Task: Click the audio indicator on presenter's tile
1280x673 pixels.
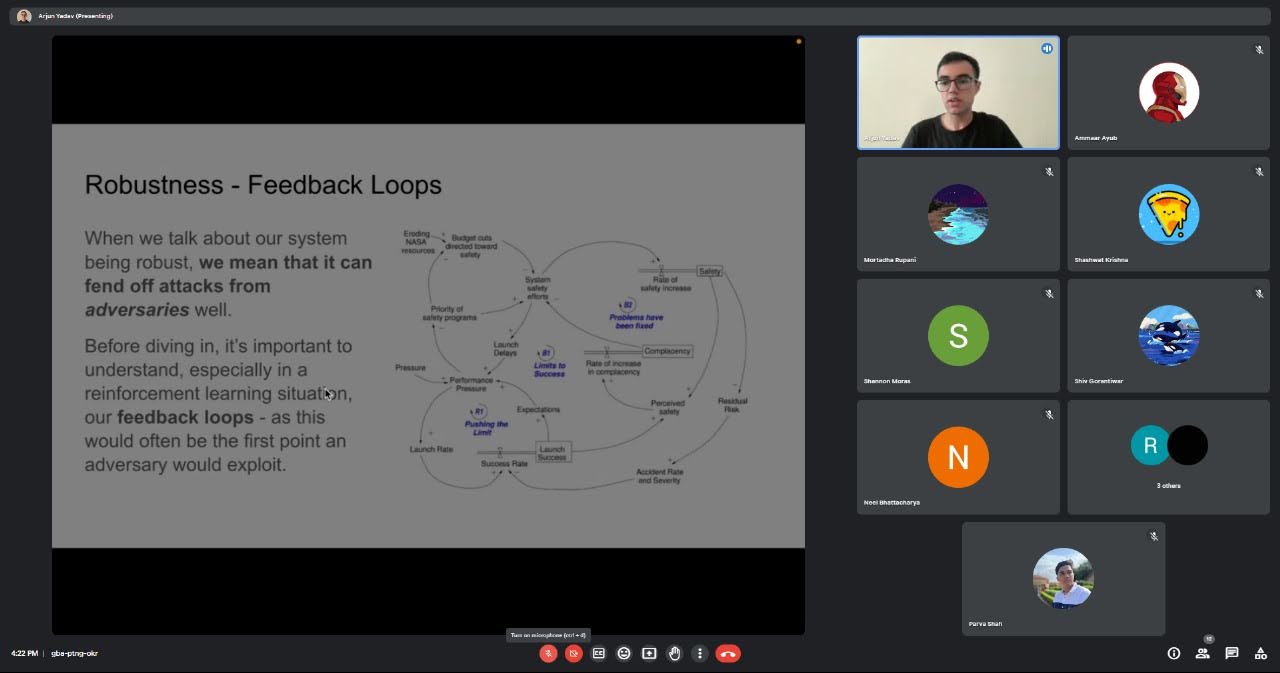Action: point(1047,48)
